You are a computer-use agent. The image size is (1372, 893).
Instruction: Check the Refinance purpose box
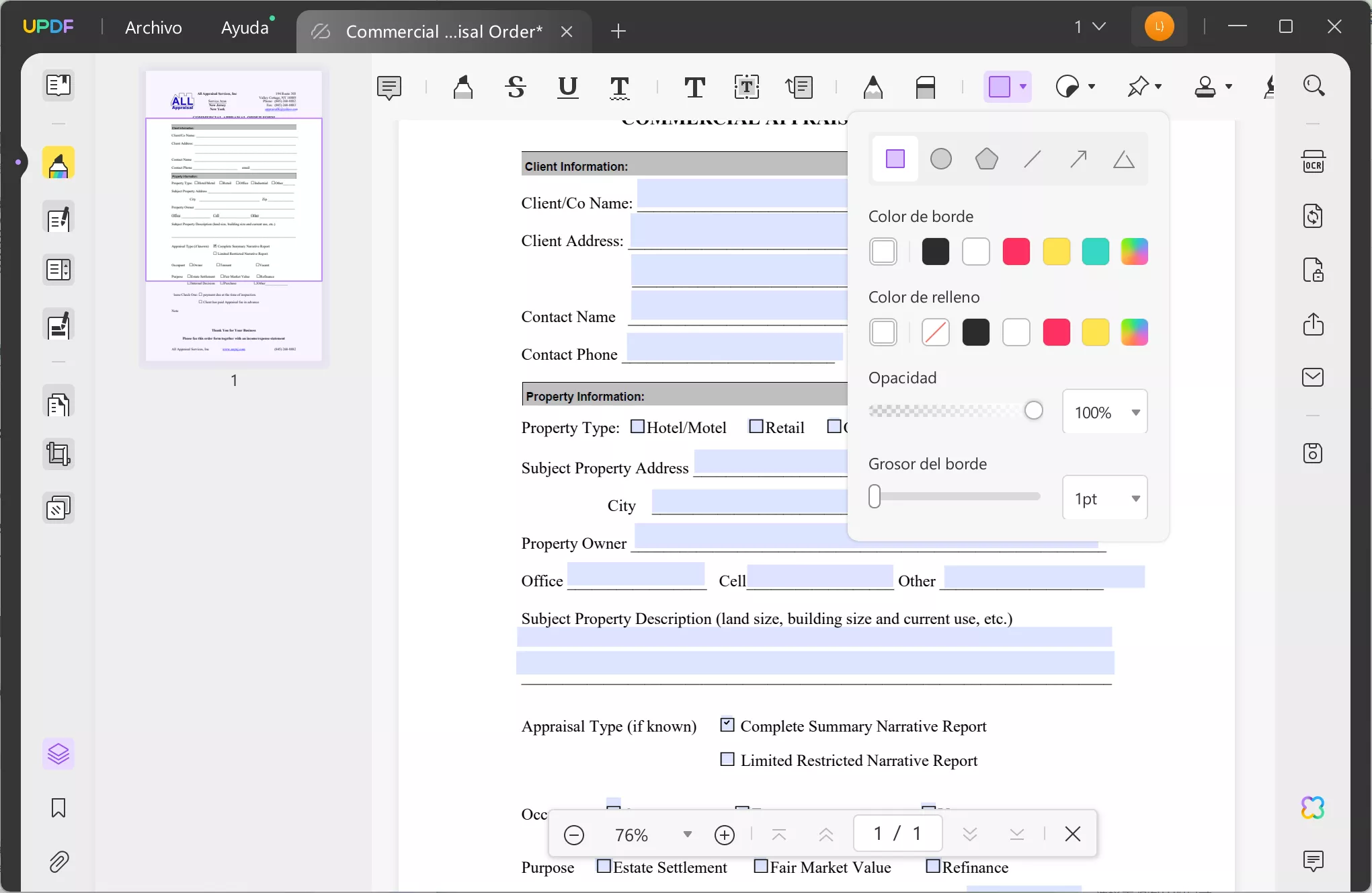point(933,866)
